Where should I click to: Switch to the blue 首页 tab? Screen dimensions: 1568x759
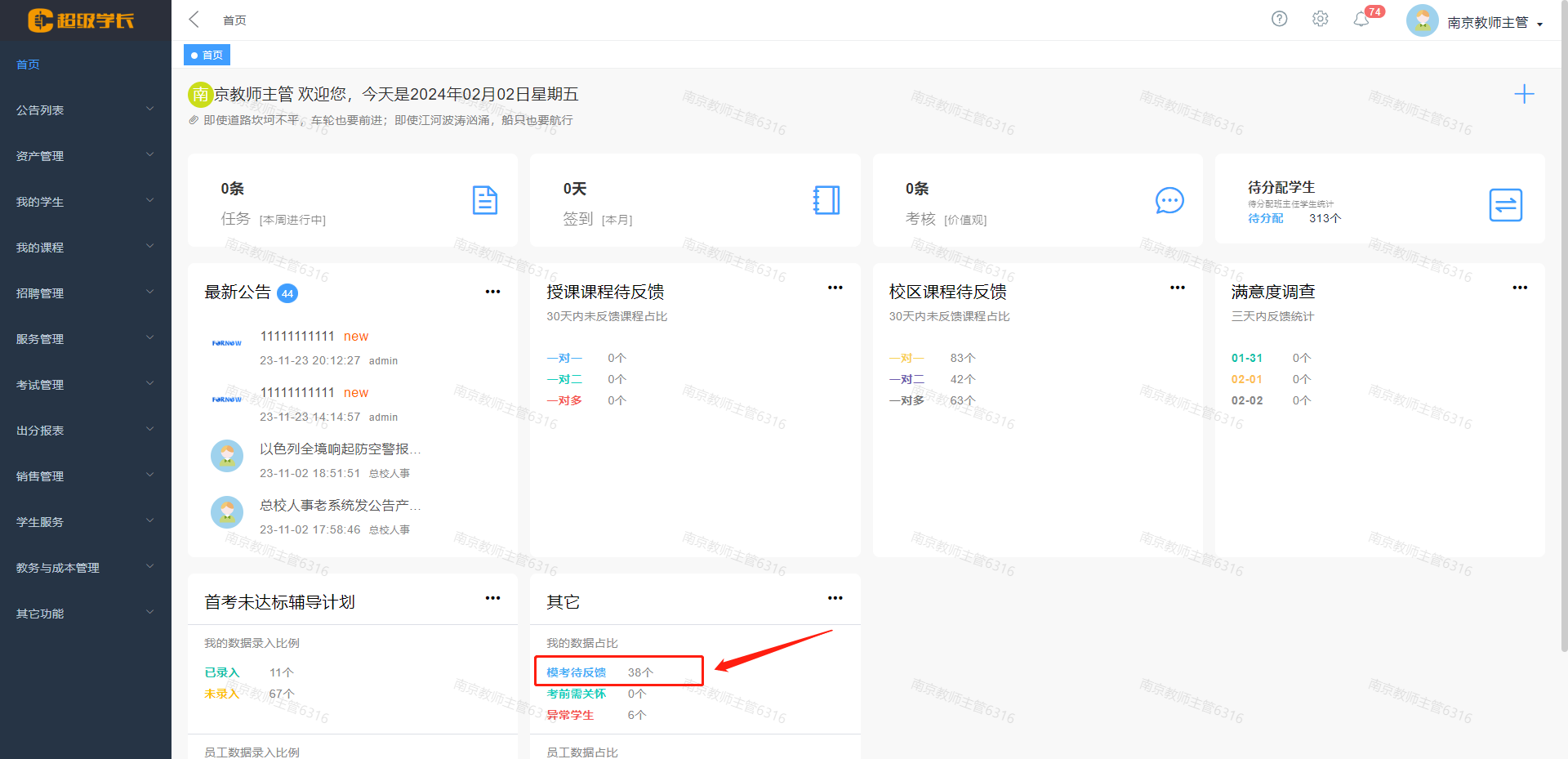pyautogui.click(x=207, y=55)
